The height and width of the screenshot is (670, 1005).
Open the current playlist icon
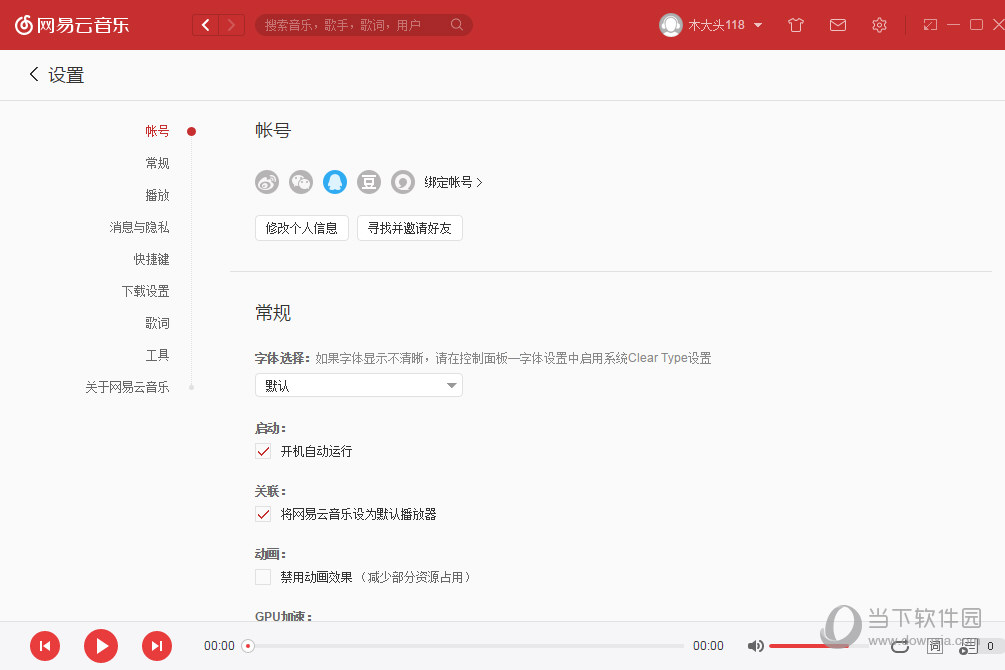(x=967, y=646)
